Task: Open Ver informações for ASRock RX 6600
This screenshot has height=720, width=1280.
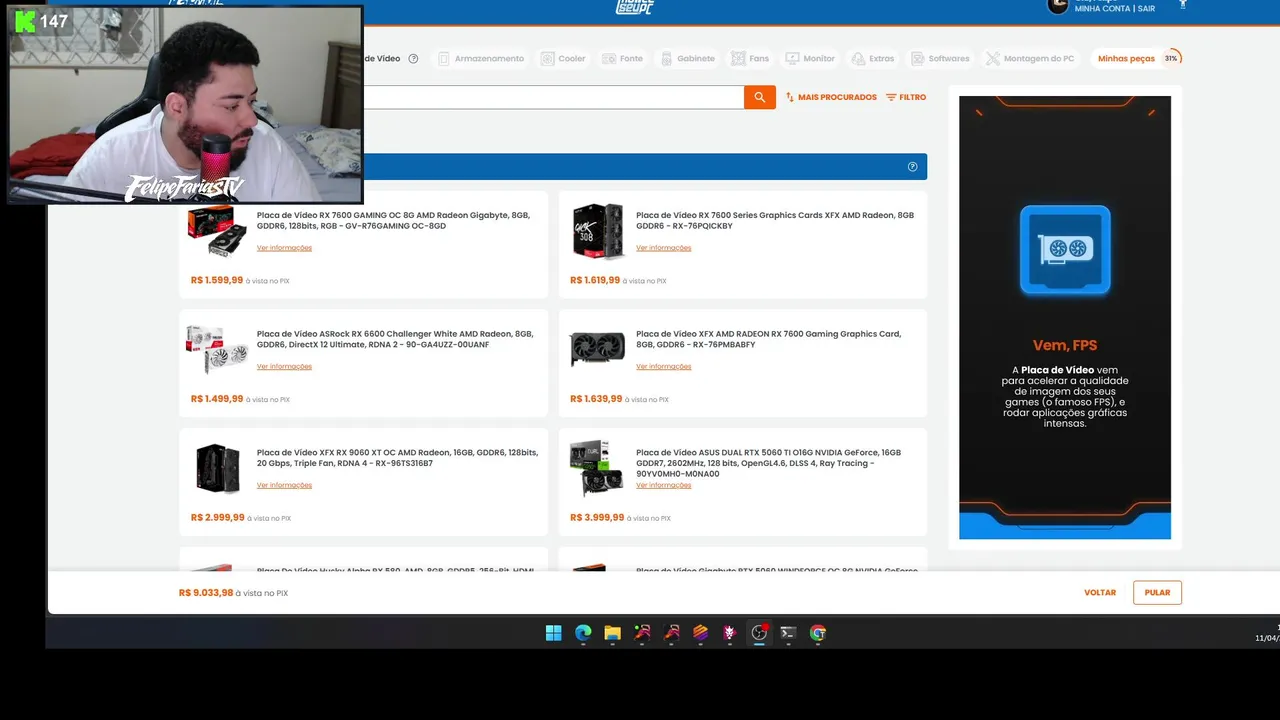Action: click(x=284, y=367)
